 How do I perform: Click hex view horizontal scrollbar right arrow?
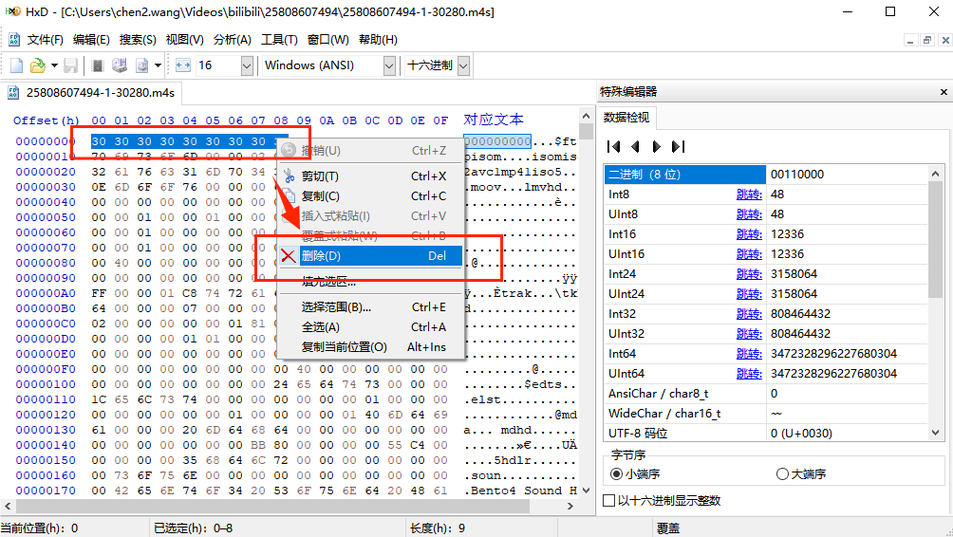pos(570,505)
